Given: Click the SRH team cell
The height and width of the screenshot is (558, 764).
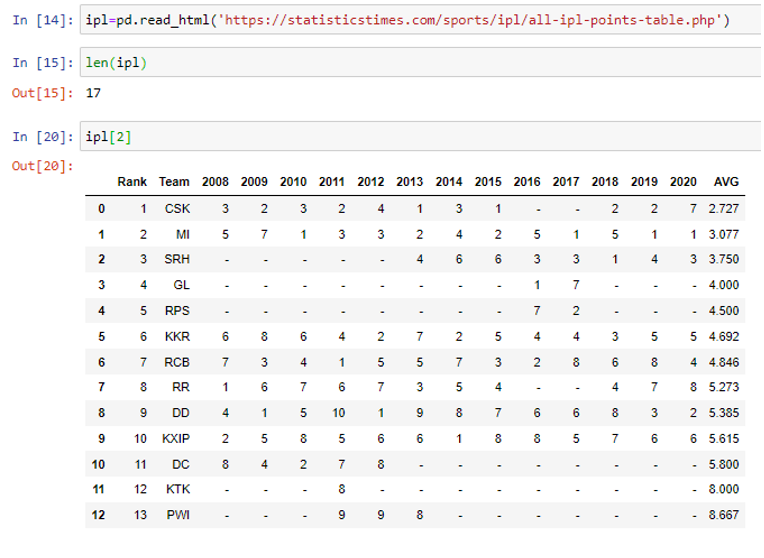Looking at the screenshot, I should (177, 259).
